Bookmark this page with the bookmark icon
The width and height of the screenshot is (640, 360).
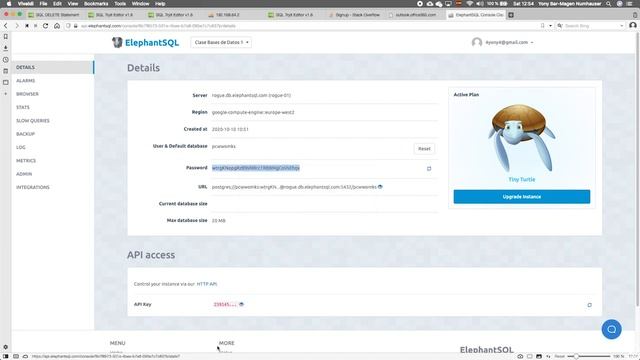point(542,26)
